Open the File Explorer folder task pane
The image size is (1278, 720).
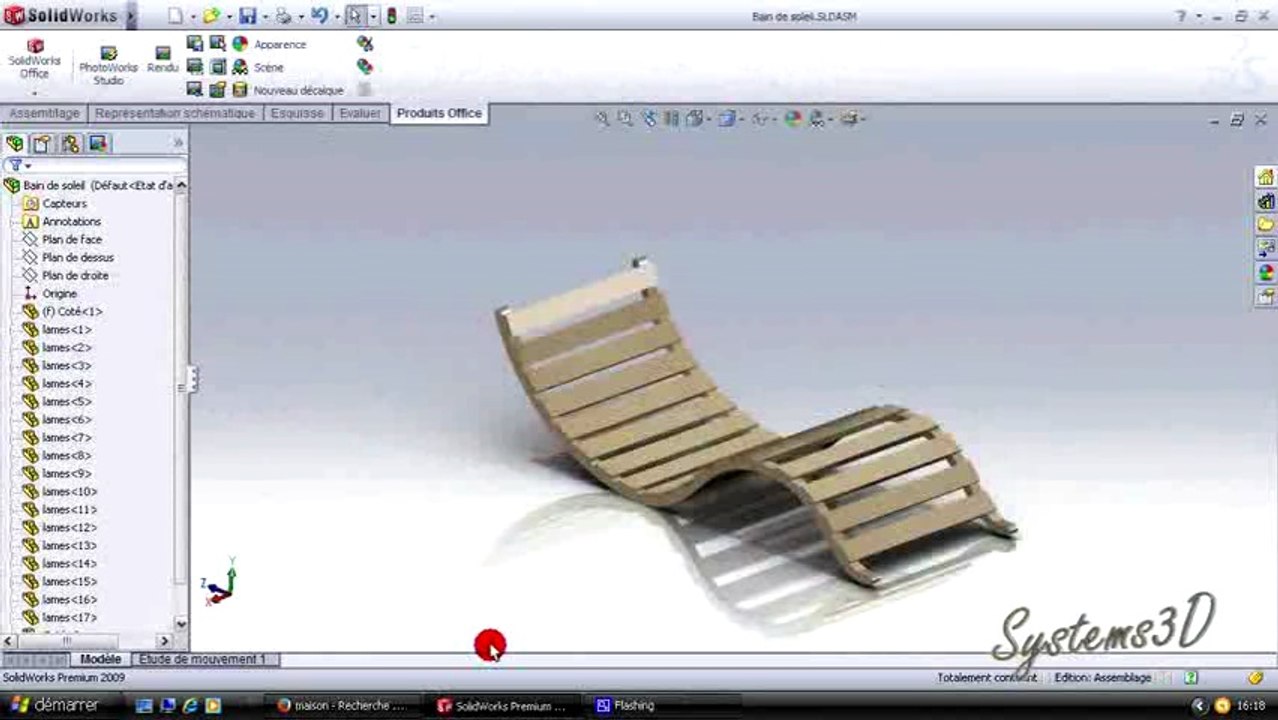click(x=1266, y=225)
